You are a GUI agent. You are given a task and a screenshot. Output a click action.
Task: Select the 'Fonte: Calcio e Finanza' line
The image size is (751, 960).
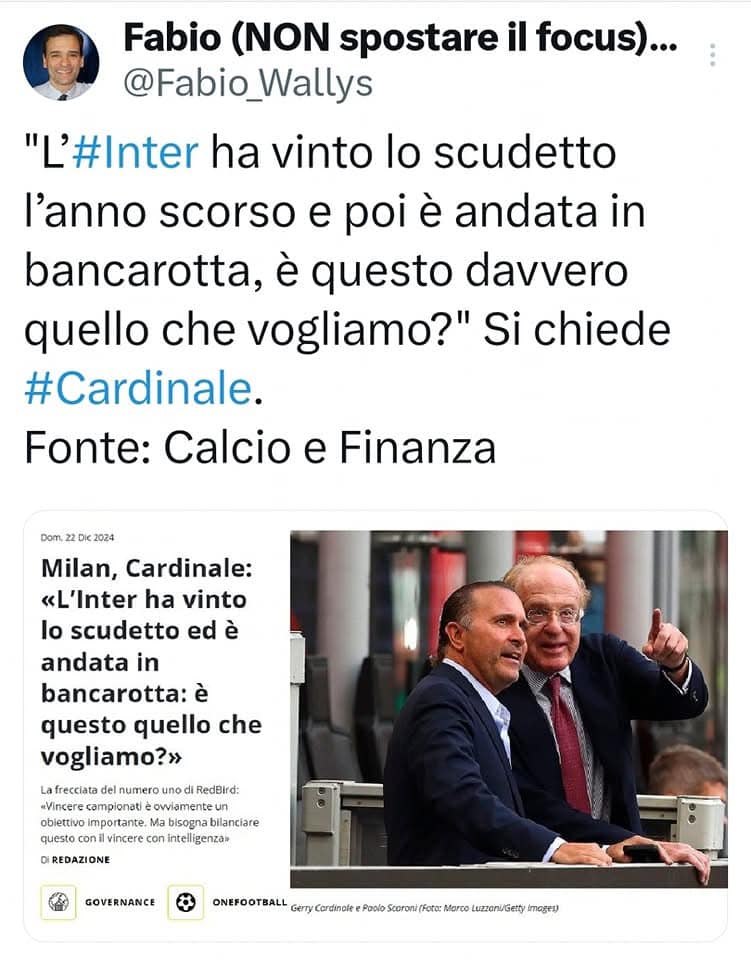click(x=260, y=448)
